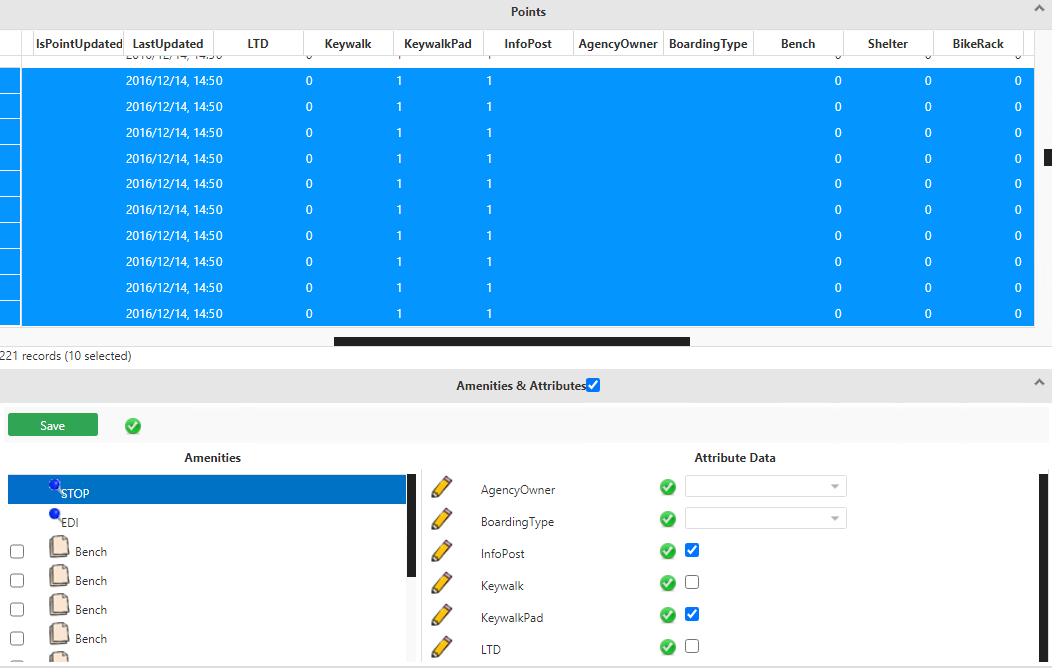Screen dimensions: 1052x668
Task: Click the Save button
Action: [52, 424]
